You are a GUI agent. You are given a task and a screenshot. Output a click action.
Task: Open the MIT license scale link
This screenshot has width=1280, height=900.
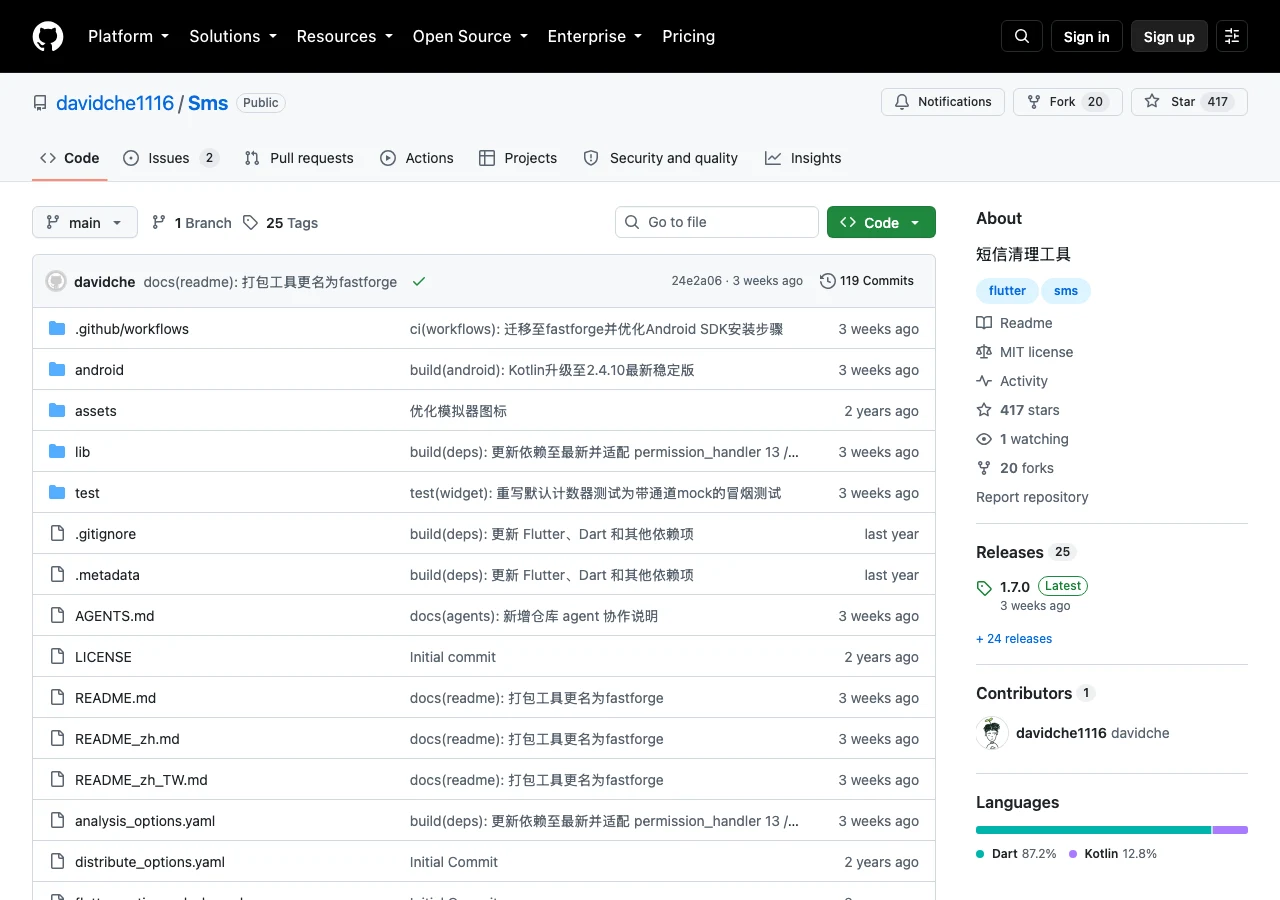pos(1024,352)
